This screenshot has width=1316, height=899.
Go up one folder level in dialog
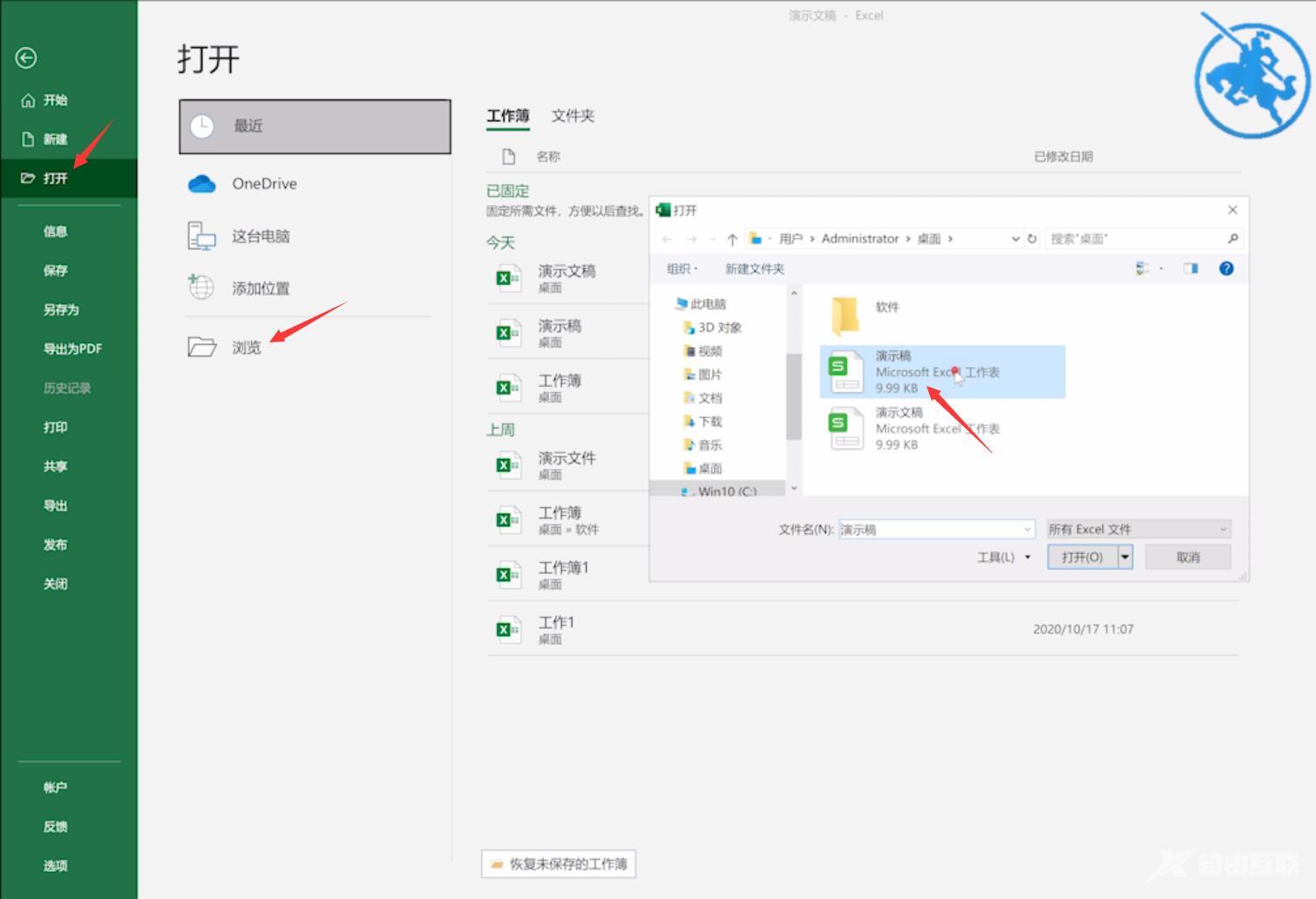tap(732, 239)
